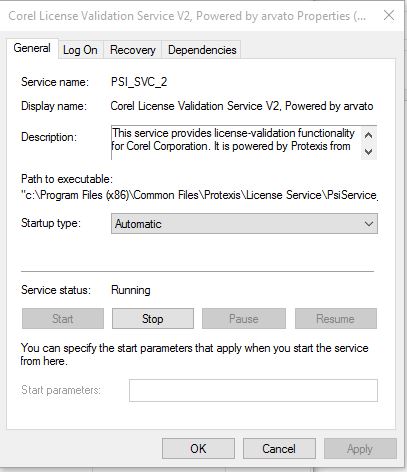The width and height of the screenshot is (407, 472).
Task: Open the Recovery tab
Action: pyautogui.click(x=133, y=50)
